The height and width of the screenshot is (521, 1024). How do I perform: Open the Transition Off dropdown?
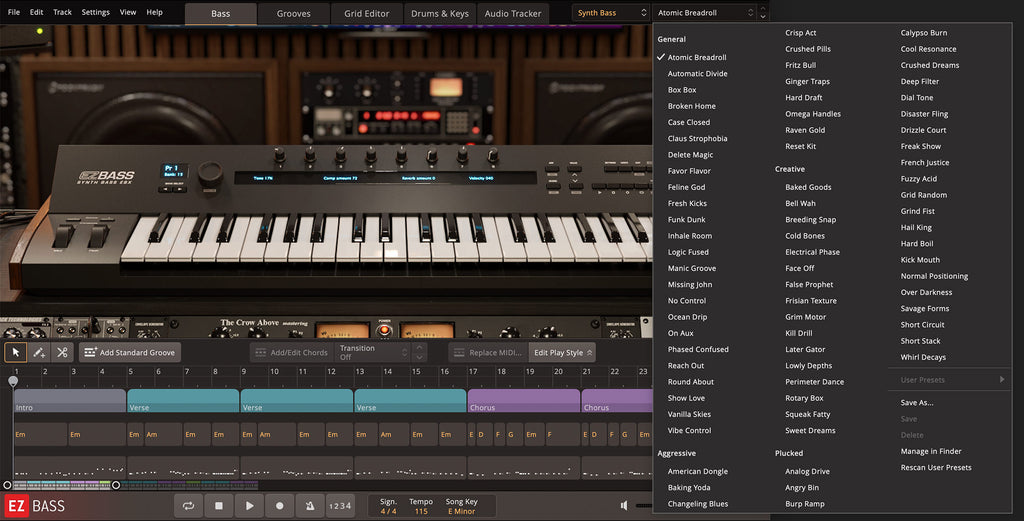(373, 353)
